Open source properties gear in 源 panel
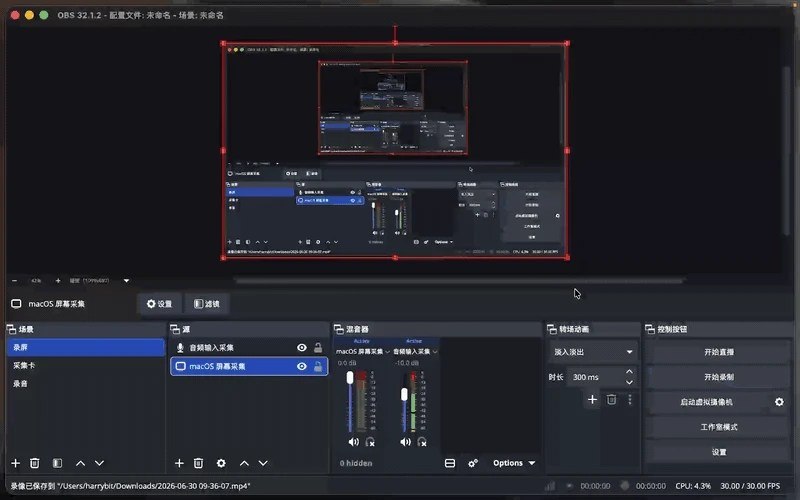 [x=221, y=463]
